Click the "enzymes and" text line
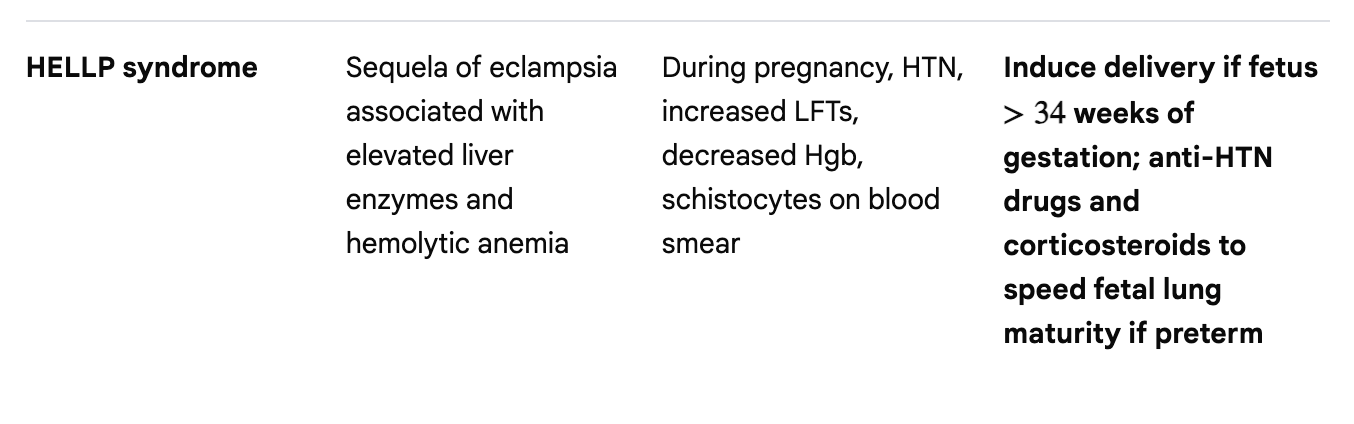This screenshot has width=1354, height=424. click(x=429, y=199)
